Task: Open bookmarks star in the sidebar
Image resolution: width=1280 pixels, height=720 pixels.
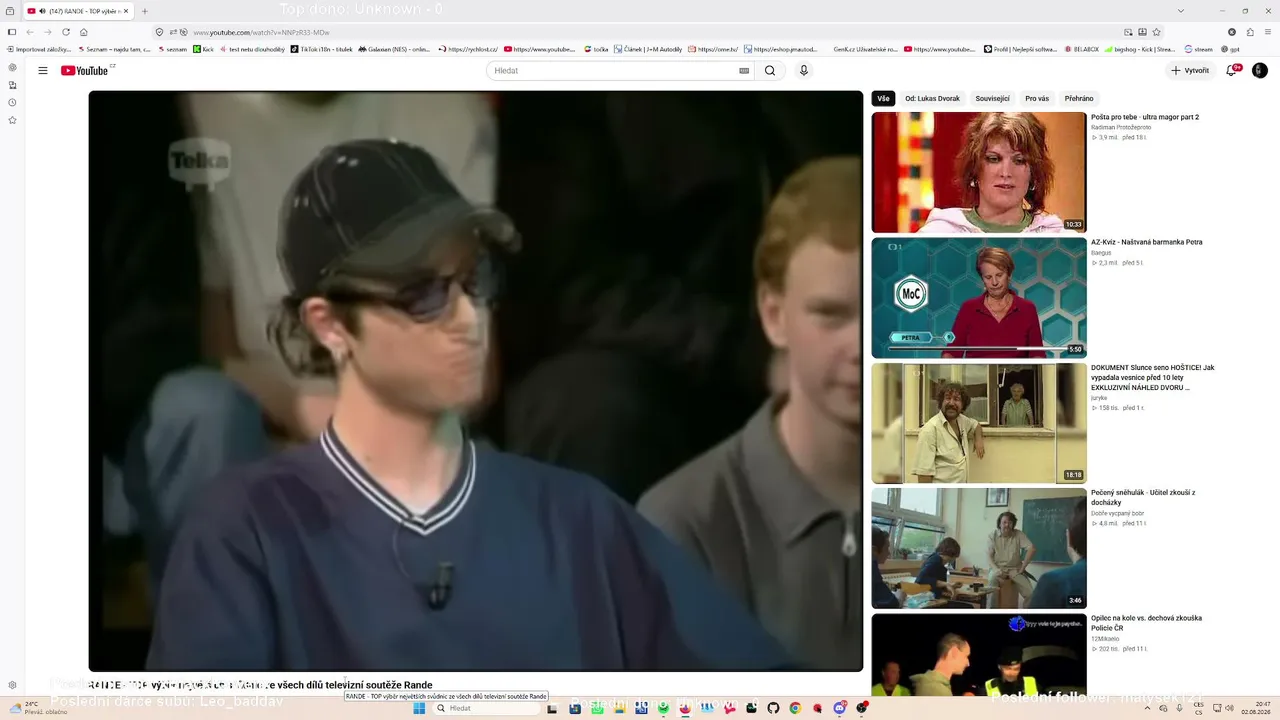Action: pyautogui.click(x=12, y=120)
